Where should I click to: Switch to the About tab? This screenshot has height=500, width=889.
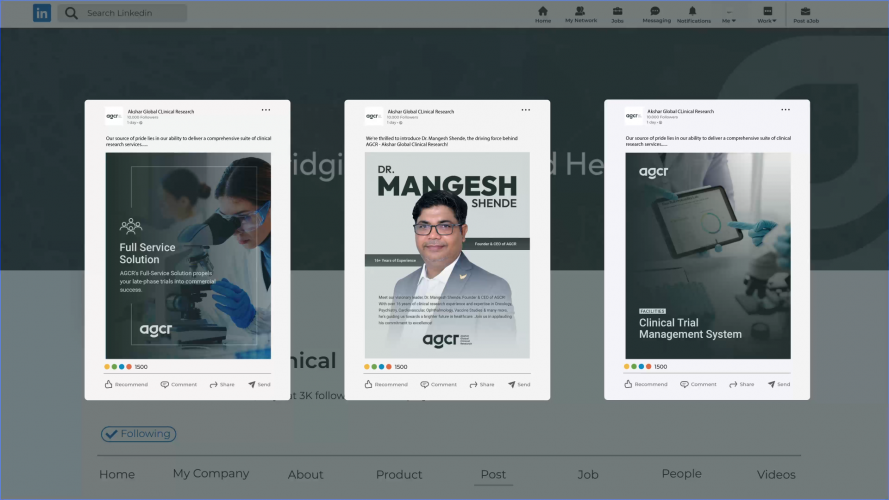click(305, 474)
